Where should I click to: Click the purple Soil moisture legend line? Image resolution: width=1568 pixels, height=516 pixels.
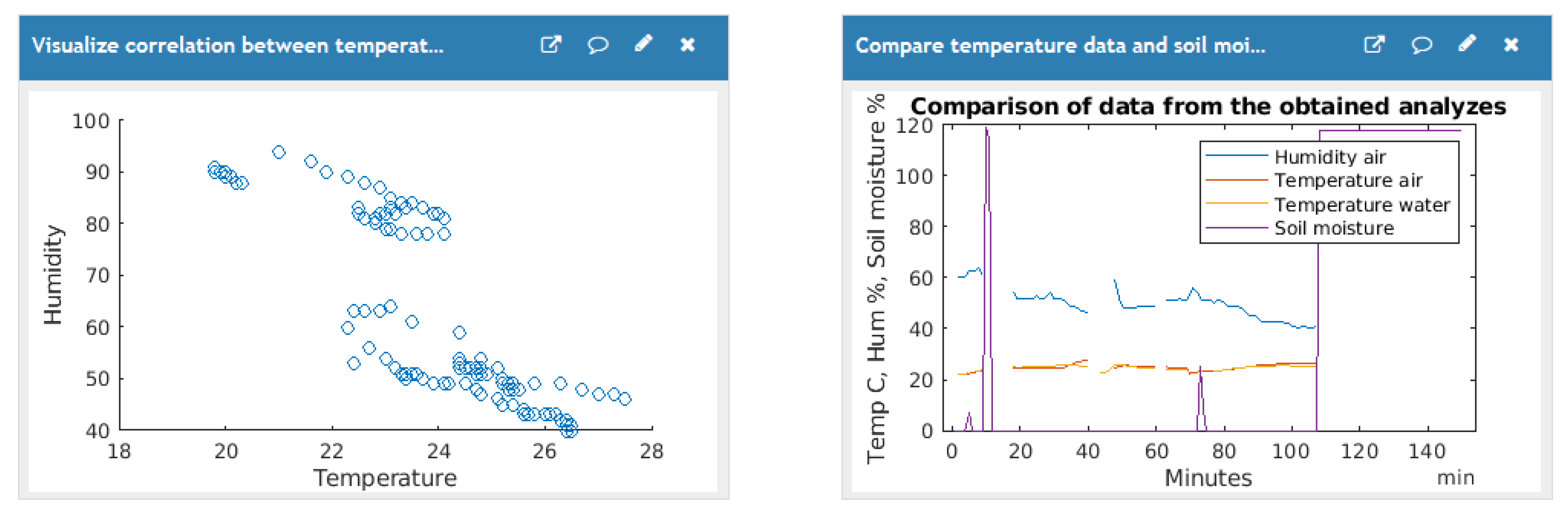click(x=1236, y=228)
